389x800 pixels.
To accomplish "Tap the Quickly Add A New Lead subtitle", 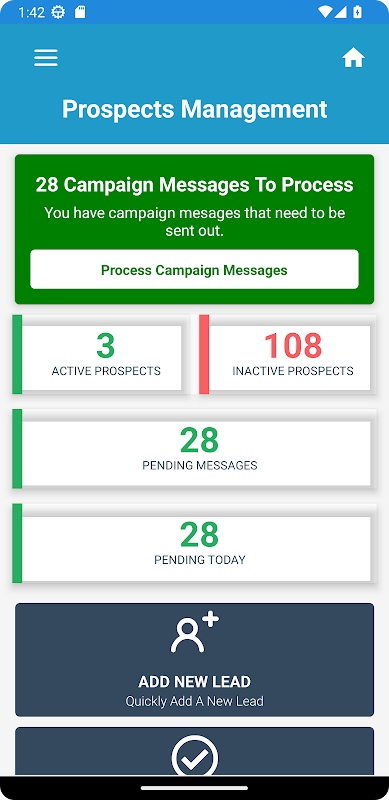I will tap(194, 701).
